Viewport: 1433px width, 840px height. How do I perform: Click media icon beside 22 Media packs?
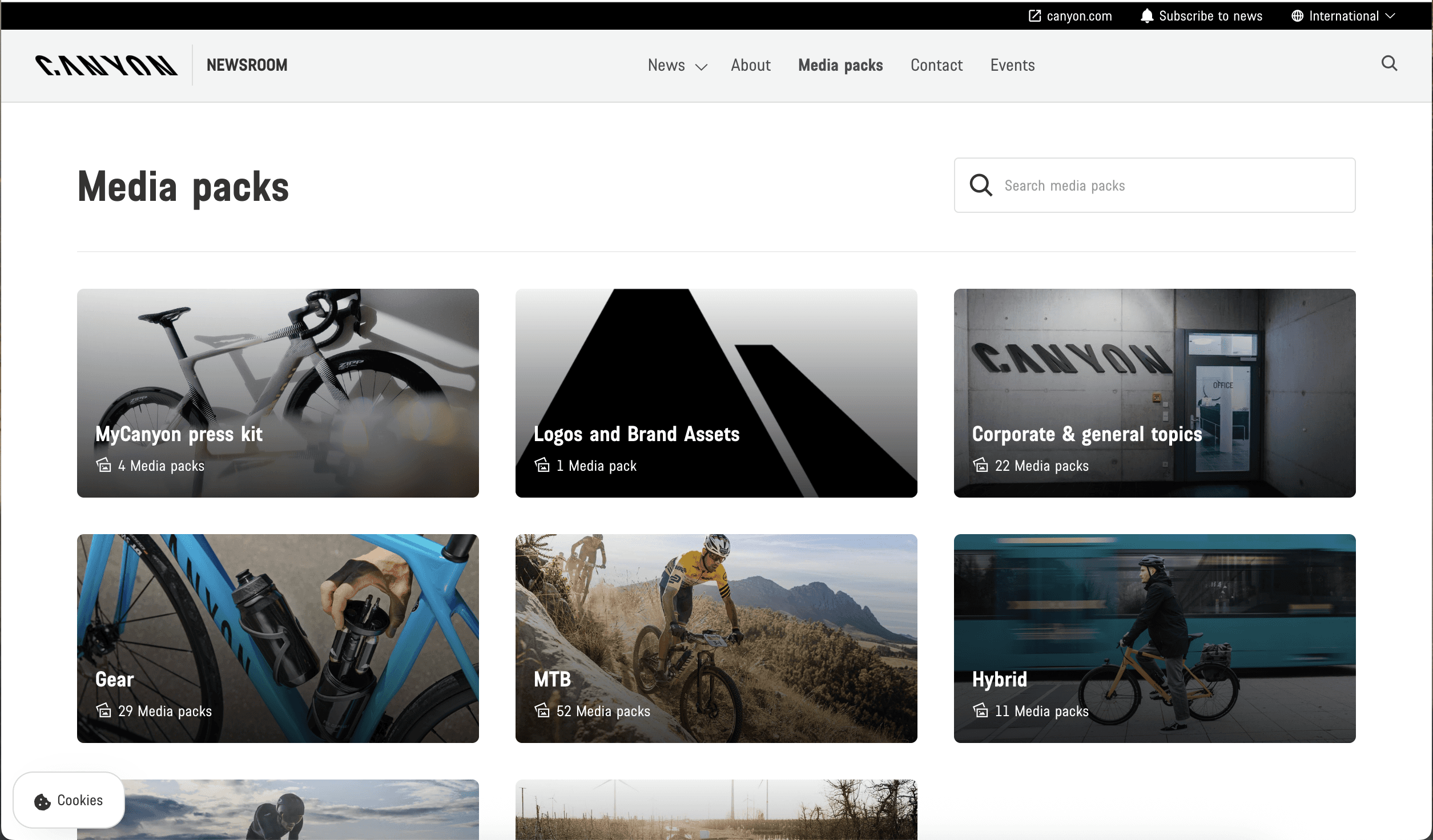980,465
